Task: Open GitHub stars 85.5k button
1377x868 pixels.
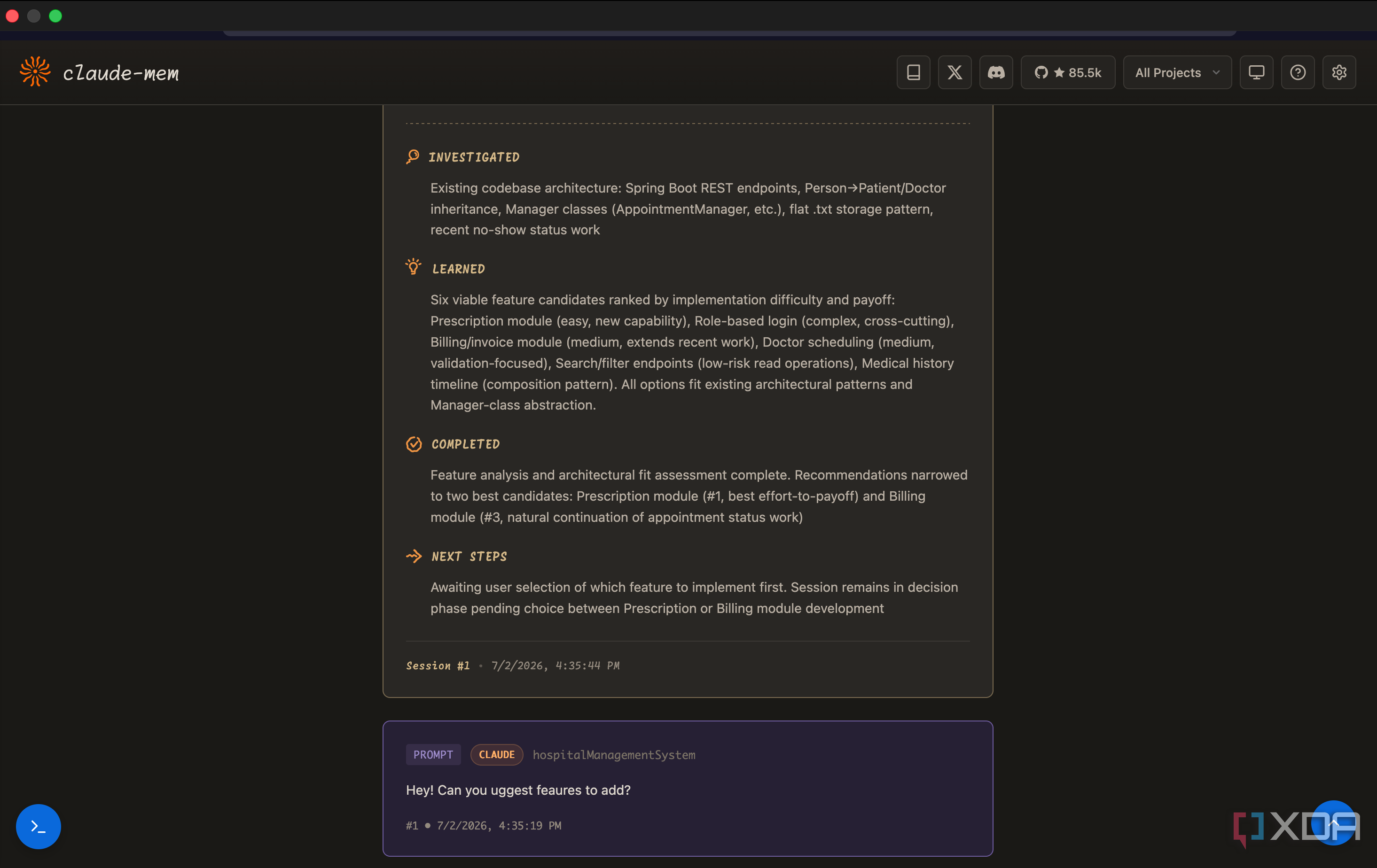Action: point(1068,73)
